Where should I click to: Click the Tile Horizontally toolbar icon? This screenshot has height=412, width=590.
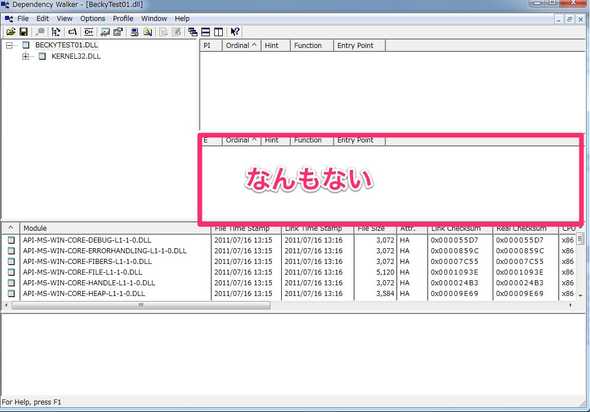[205, 32]
